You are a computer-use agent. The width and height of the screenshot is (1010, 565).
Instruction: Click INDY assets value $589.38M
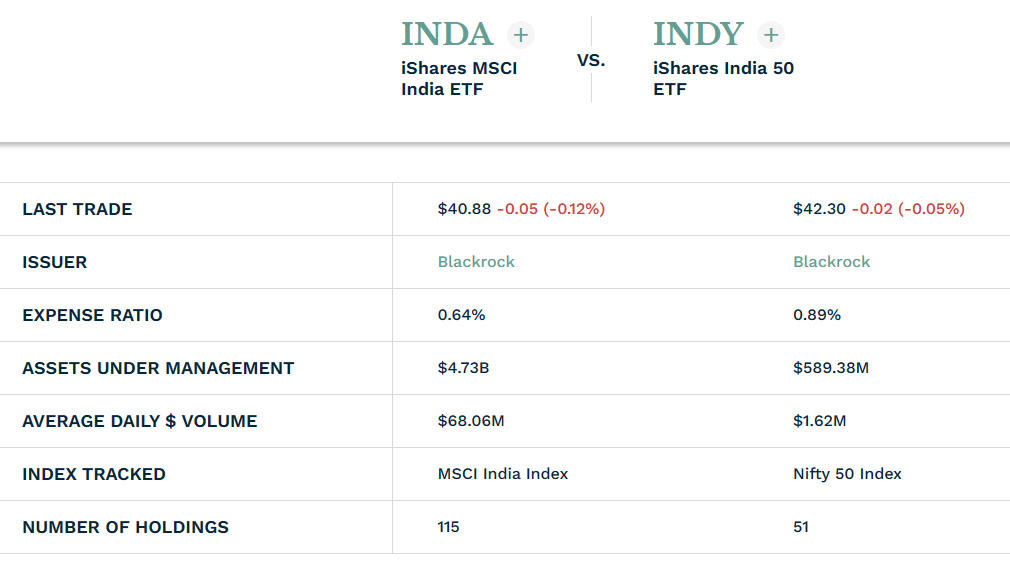(x=831, y=368)
